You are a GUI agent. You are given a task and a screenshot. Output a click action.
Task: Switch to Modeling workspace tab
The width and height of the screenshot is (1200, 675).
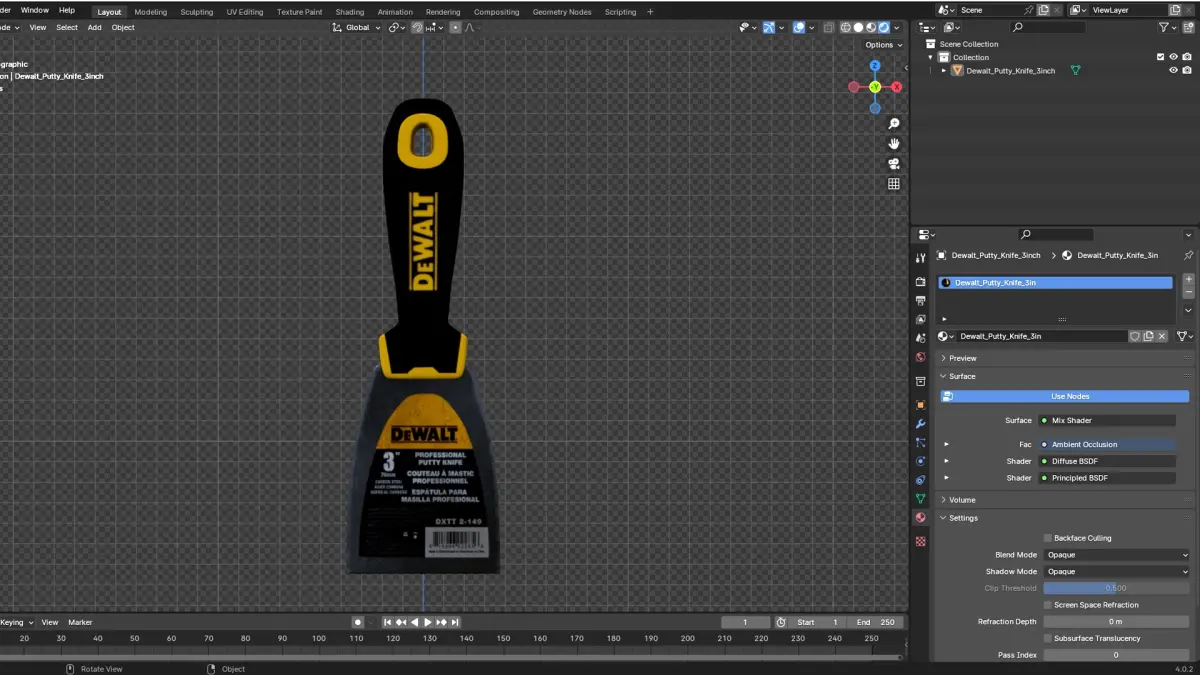click(x=151, y=12)
